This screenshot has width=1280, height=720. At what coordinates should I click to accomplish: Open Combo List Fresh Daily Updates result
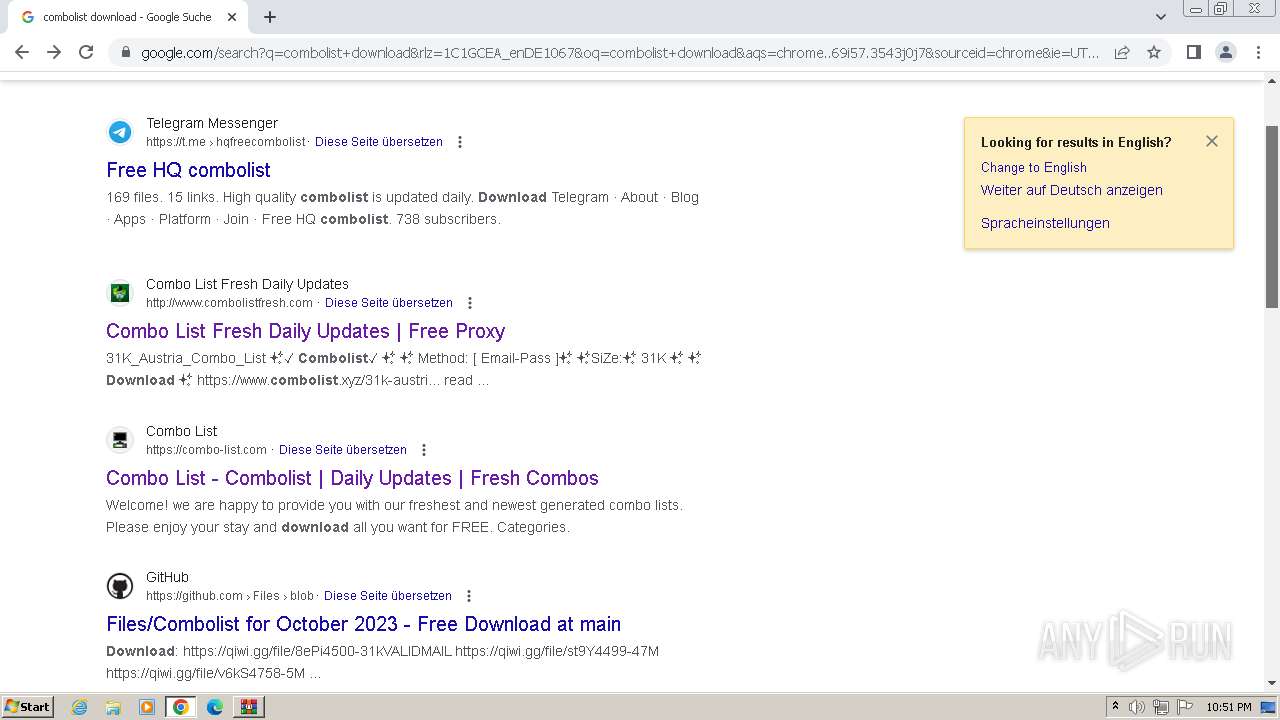tap(305, 331)
